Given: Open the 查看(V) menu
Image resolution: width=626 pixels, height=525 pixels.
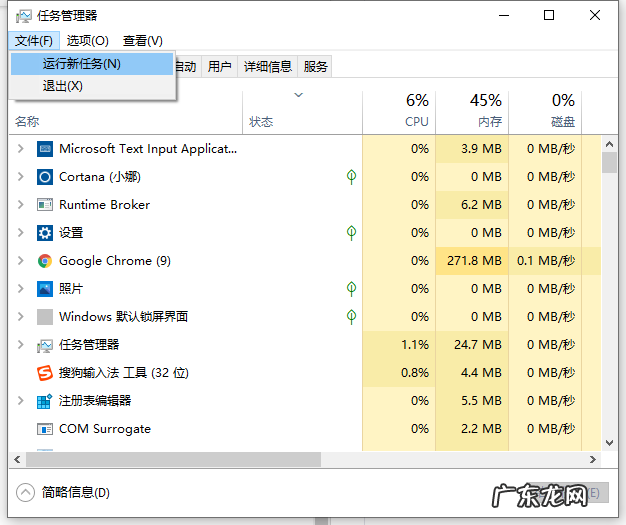Looking at the screenshot, I should coord(143,41).
